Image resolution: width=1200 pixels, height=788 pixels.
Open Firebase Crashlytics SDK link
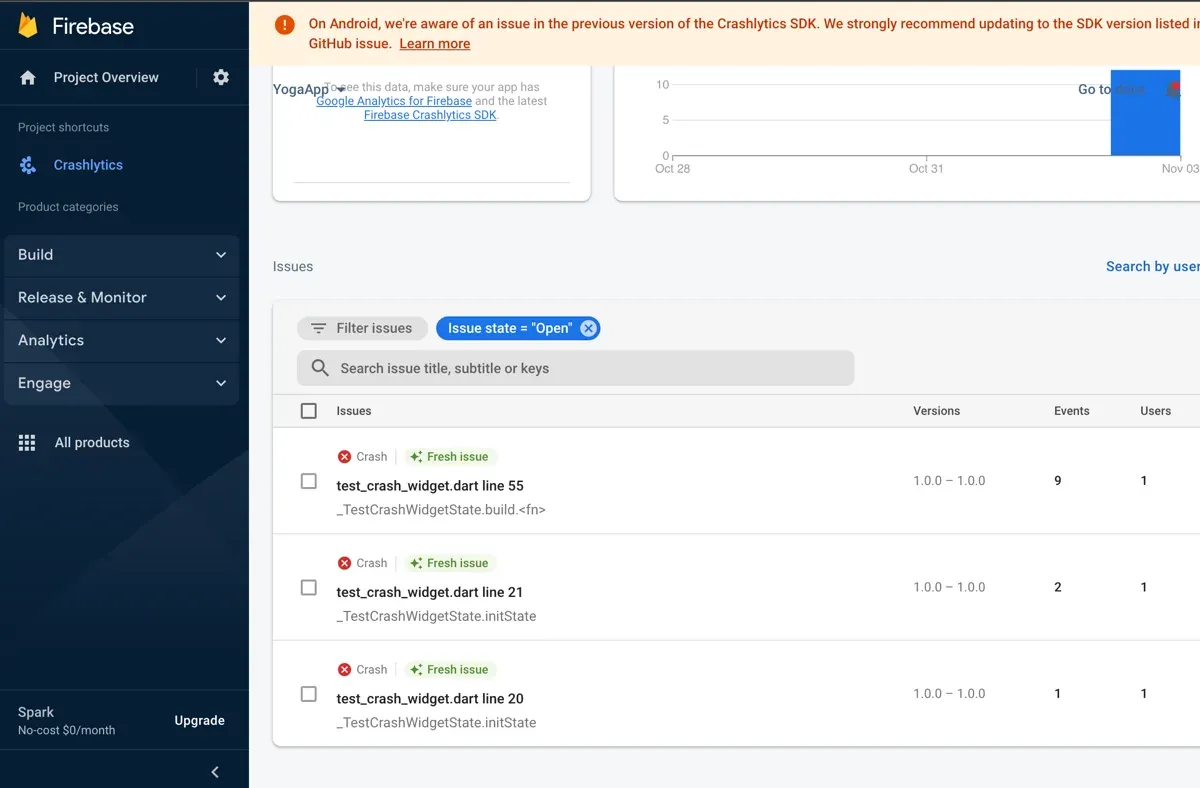[x=430, y=115]
